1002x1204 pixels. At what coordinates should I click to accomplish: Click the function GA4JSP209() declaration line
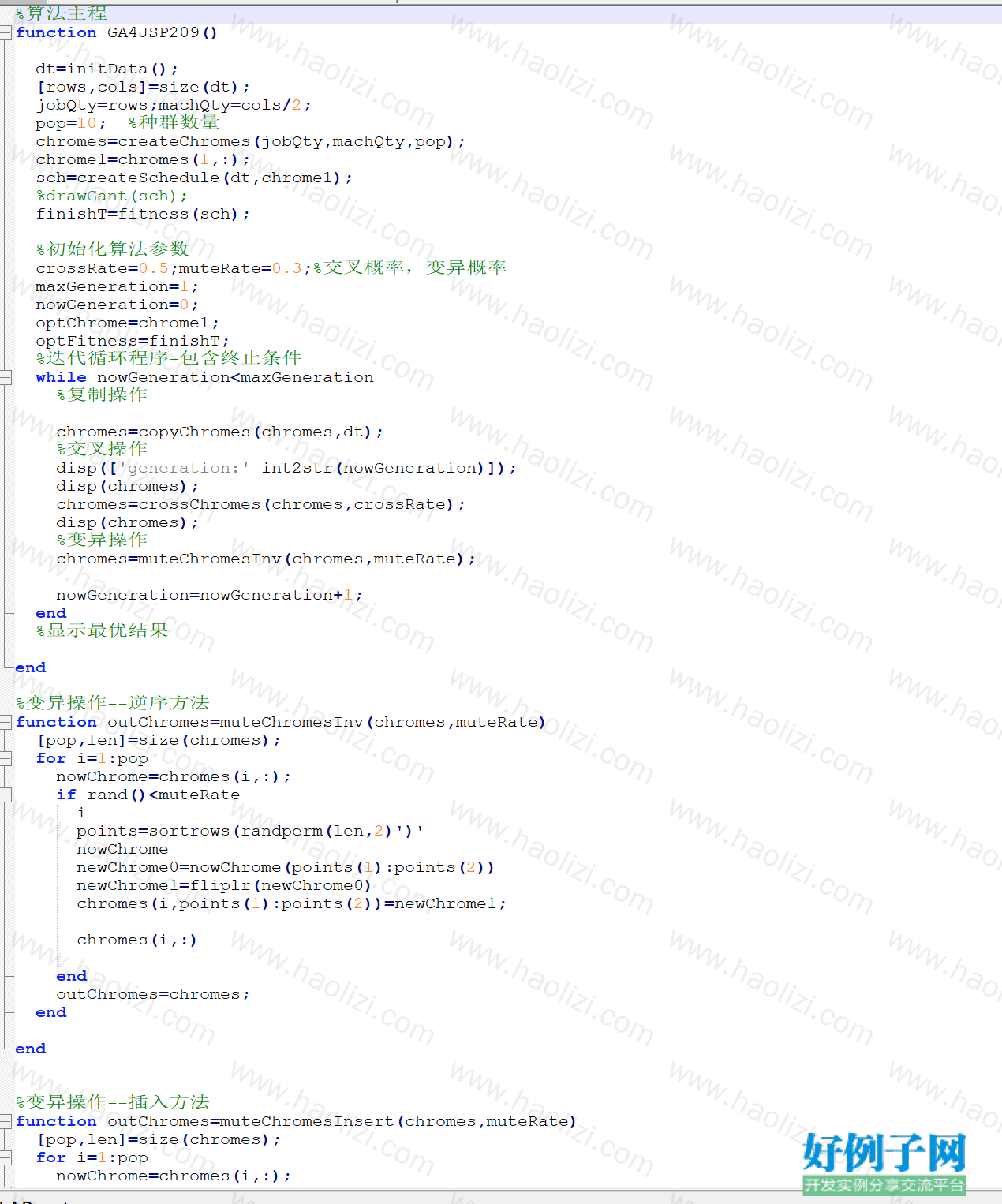(x=117, y=32)
